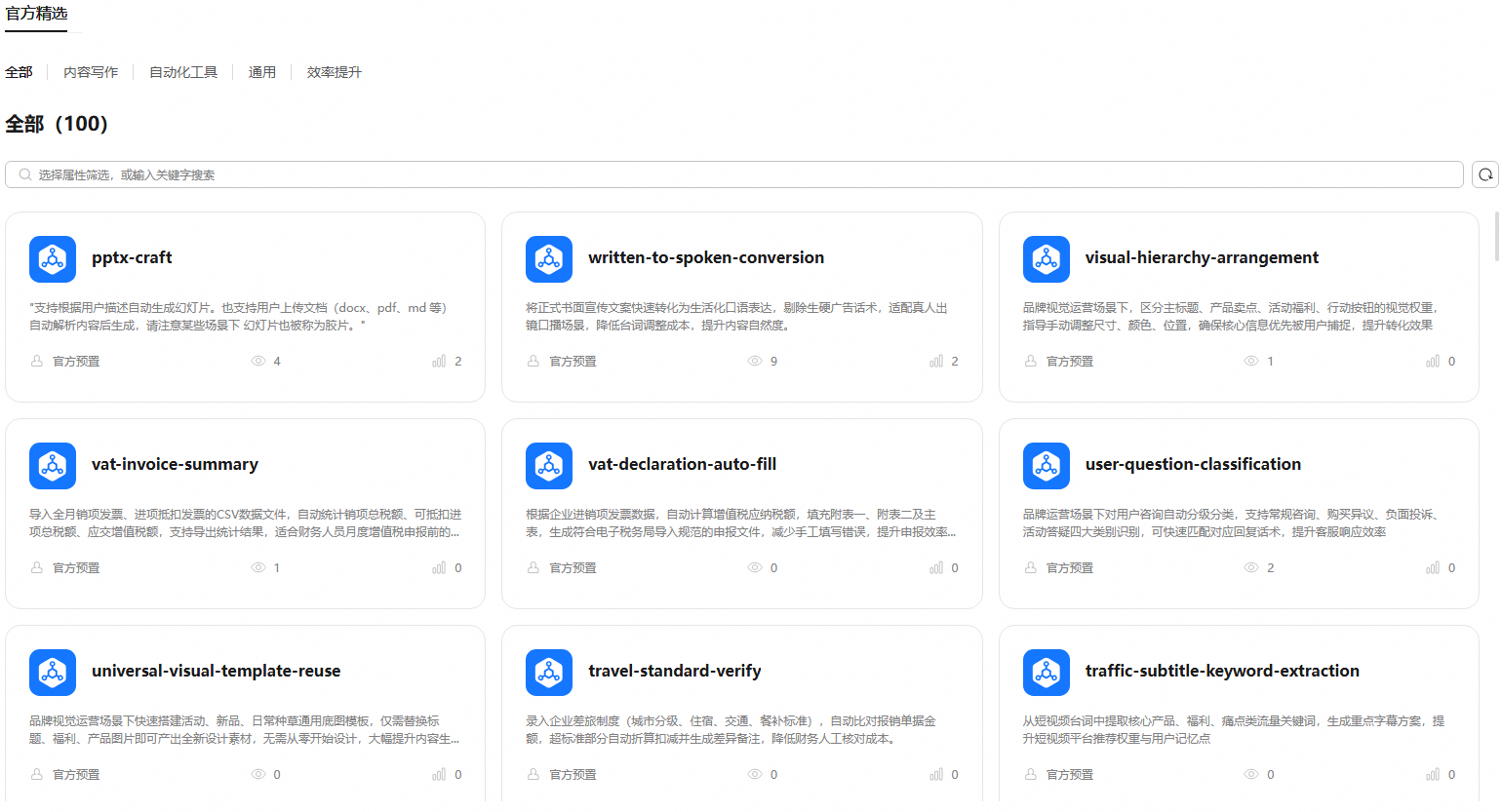Click the refresh icon beside the search bar
Screen dimensions: 1502x812
pos(1484,174)
